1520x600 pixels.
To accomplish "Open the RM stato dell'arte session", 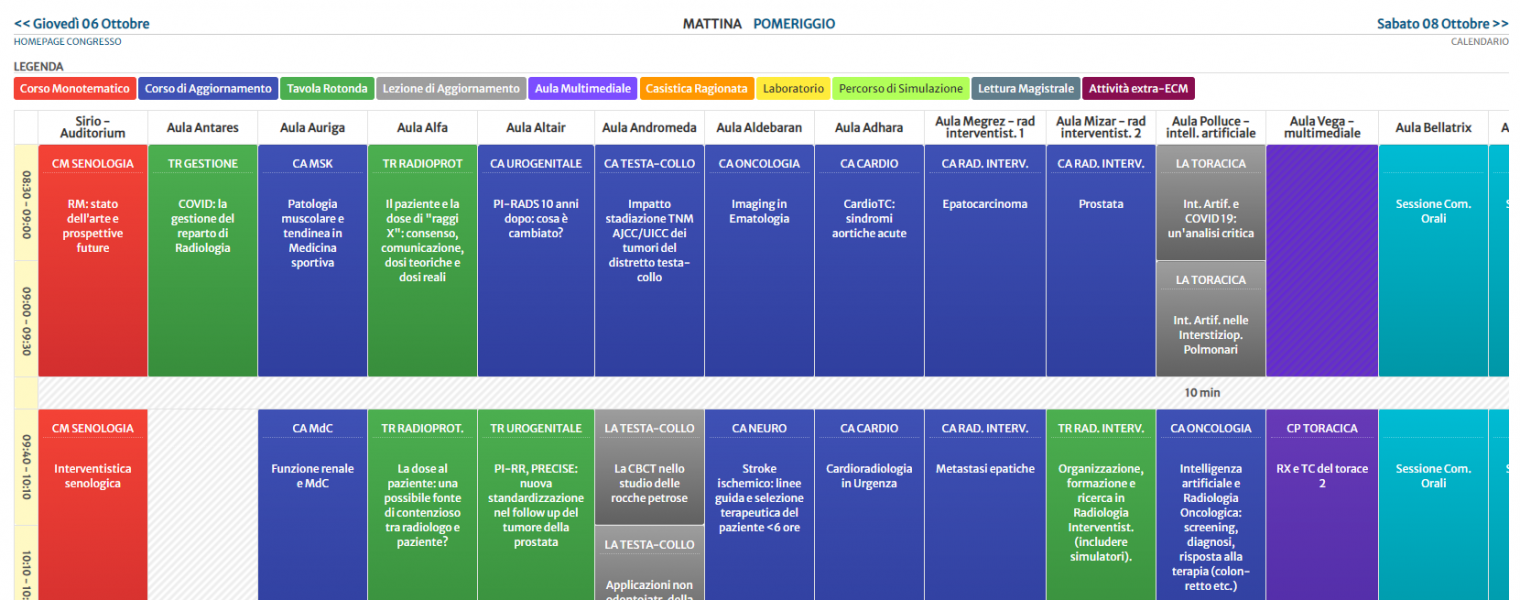I will (92, 226).
